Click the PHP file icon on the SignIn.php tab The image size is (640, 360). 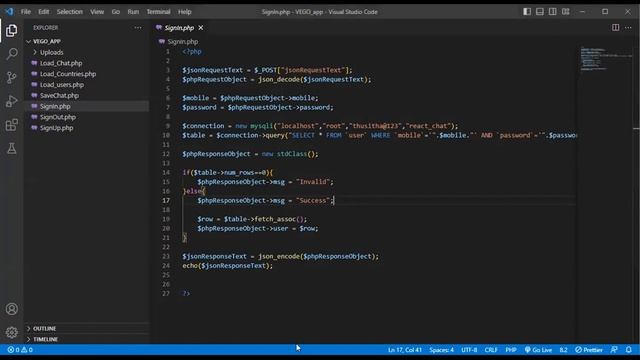(x=159, y=28)
